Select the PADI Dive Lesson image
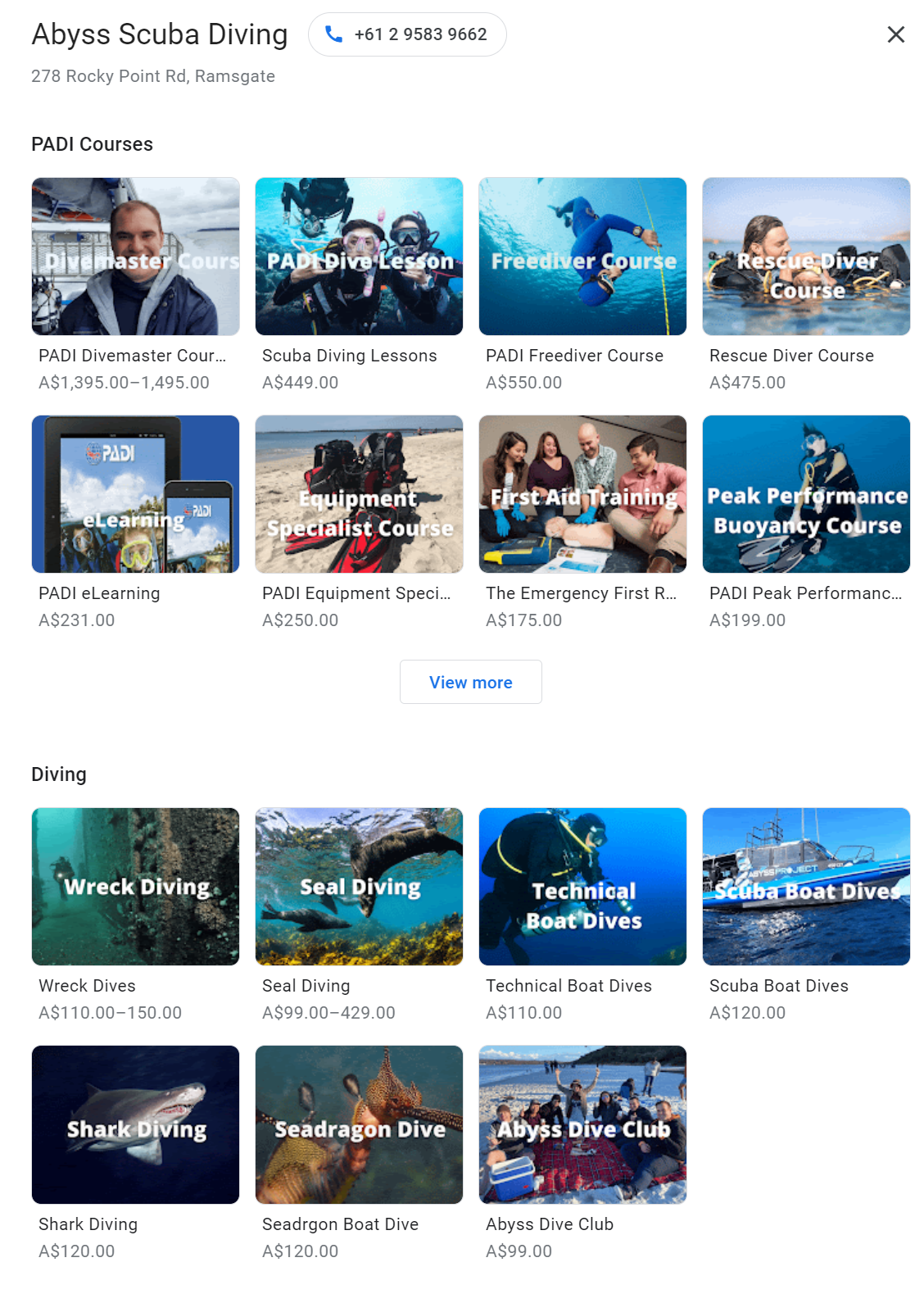Image resolution: width=924 pixels, height=1294 pixels. [x=359, y=257]
